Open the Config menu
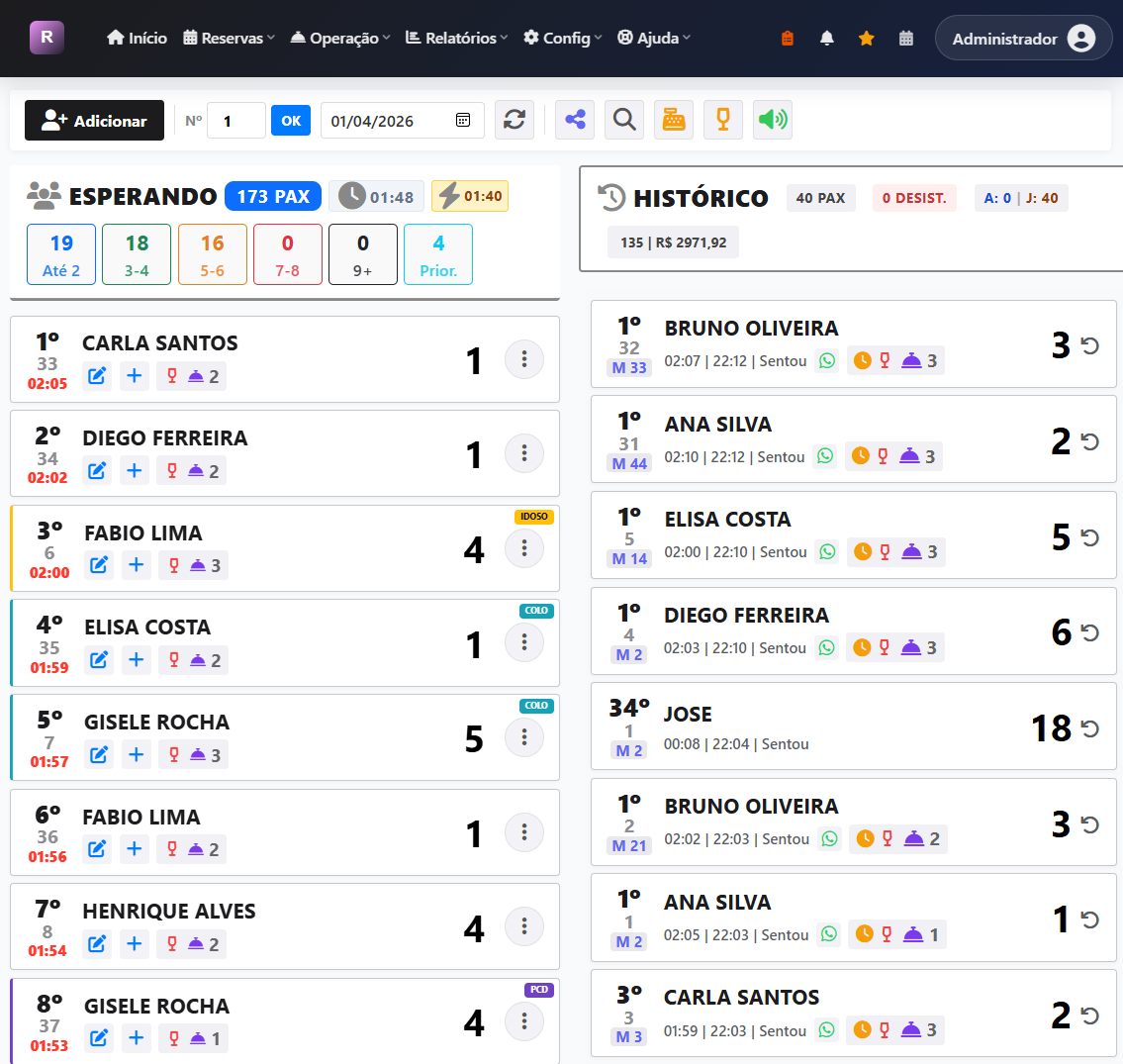 coord(563,39)
